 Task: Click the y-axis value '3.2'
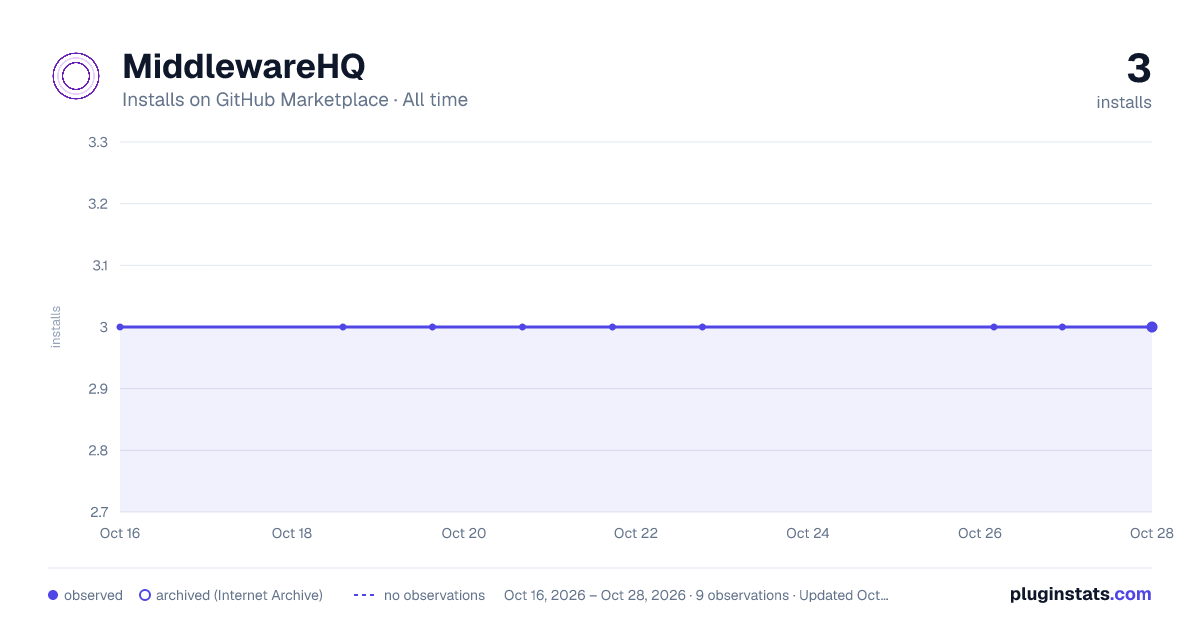coord(98,204)
